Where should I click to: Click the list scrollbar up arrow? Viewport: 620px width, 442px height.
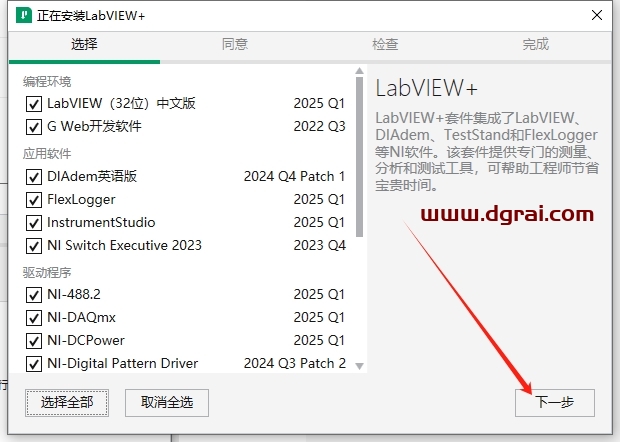pos(359,71)
